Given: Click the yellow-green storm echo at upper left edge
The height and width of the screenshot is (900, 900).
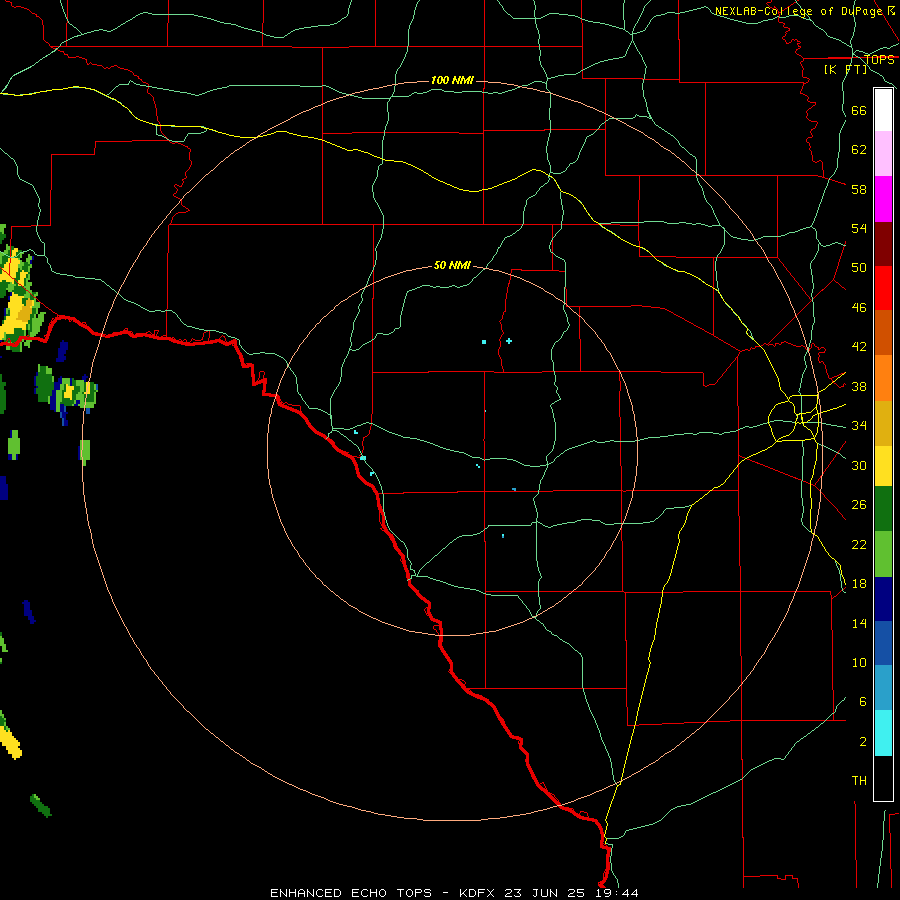Looking at the screenshot, I should [x=19, y=298].
